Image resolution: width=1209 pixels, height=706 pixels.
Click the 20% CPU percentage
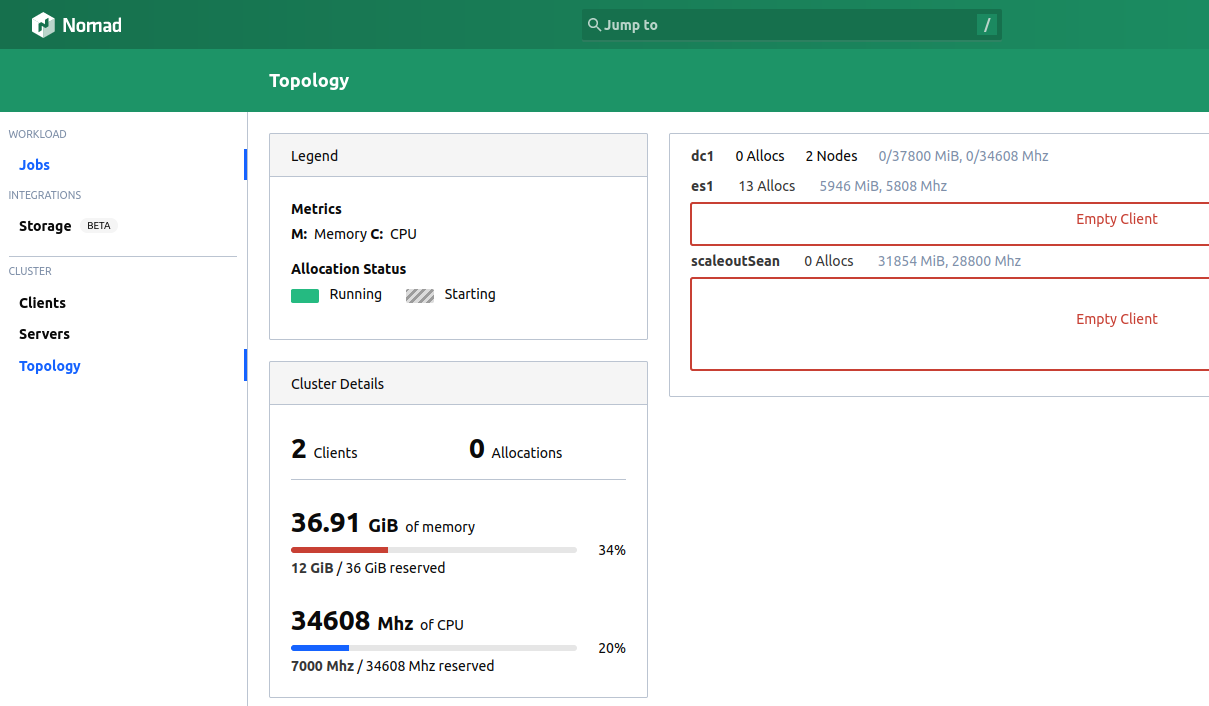(x=612, y=648)
